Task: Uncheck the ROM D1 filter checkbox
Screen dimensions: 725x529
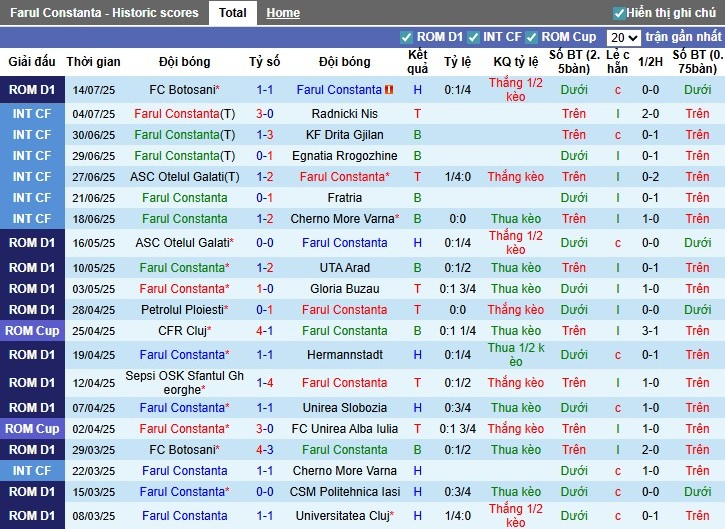Action: [x=406, y=37]
